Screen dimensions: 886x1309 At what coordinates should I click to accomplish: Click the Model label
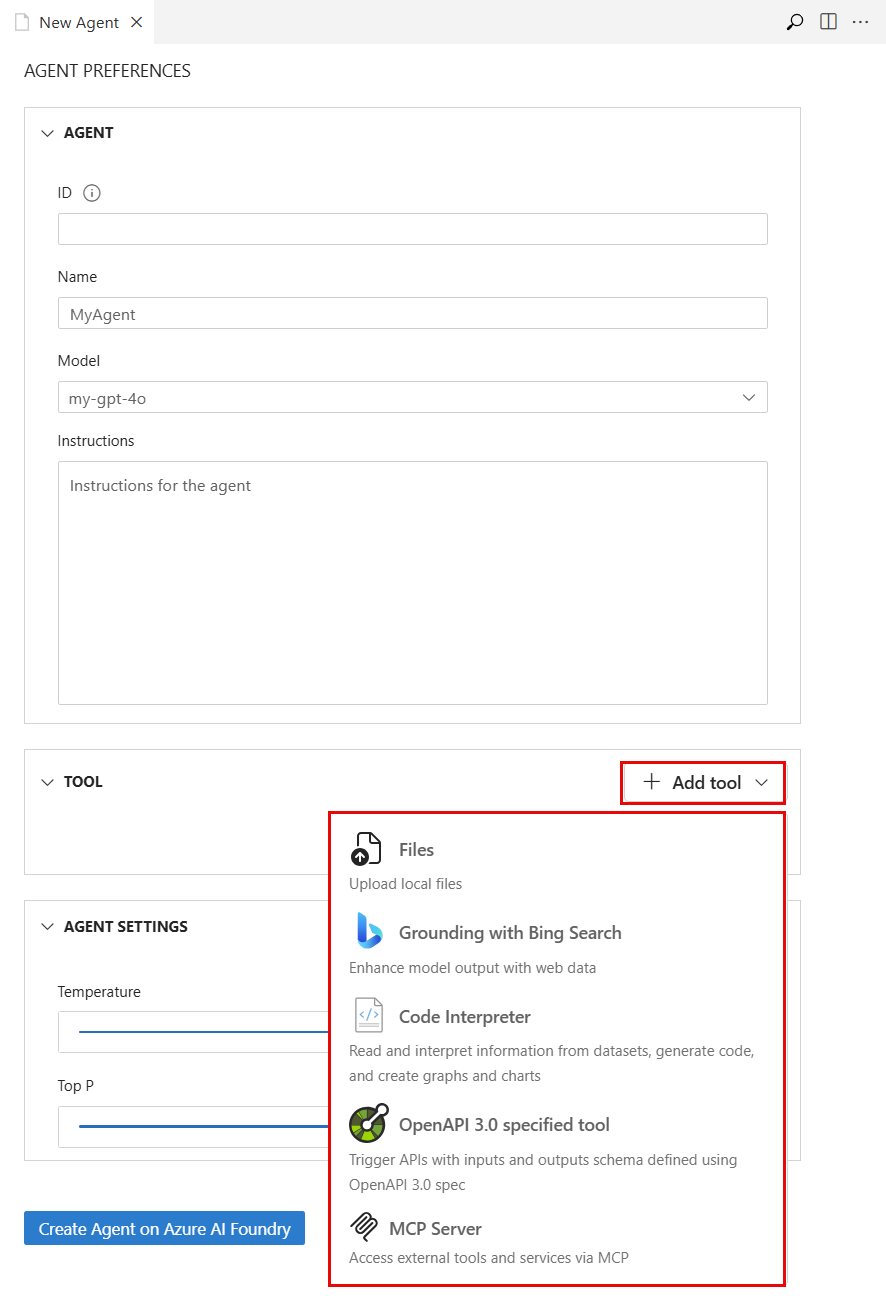79,361
